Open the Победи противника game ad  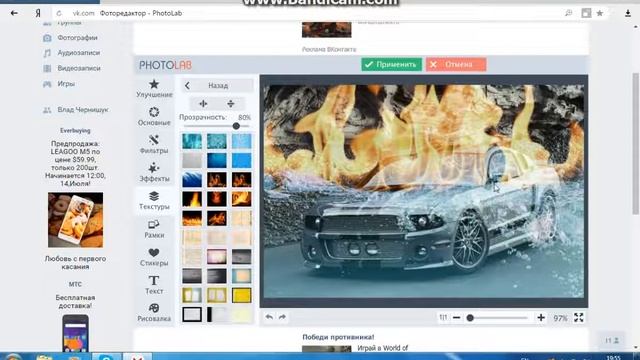[338, 337]
